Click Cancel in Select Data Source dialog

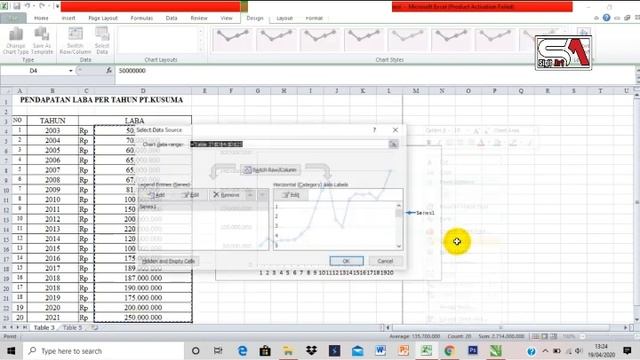385,261
